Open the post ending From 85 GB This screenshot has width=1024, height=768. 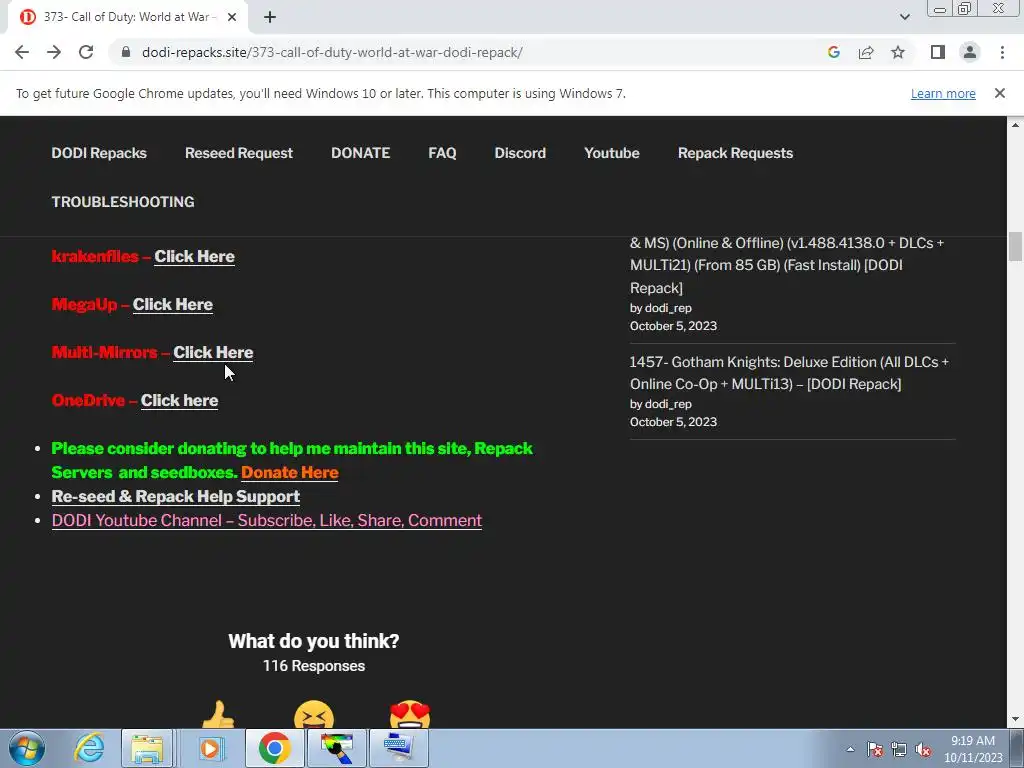(787, 265)
